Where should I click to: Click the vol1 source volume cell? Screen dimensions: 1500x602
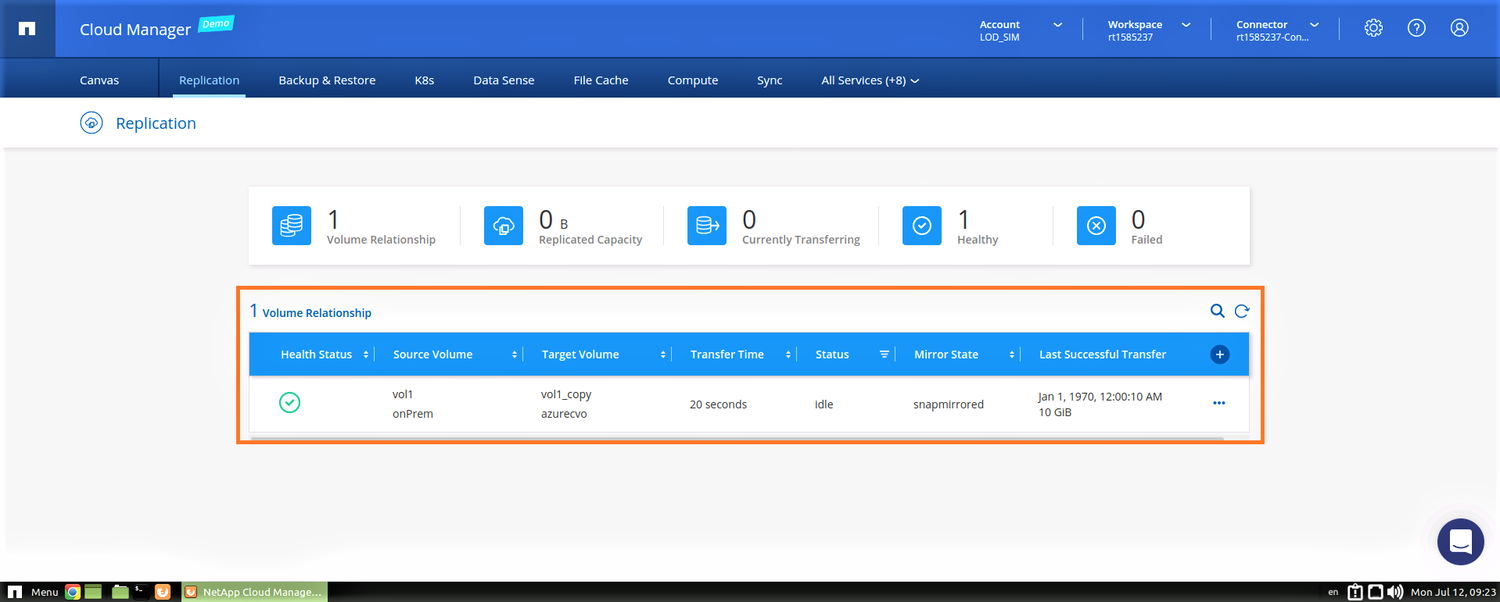pyautogui.click(x=403, y=394)
